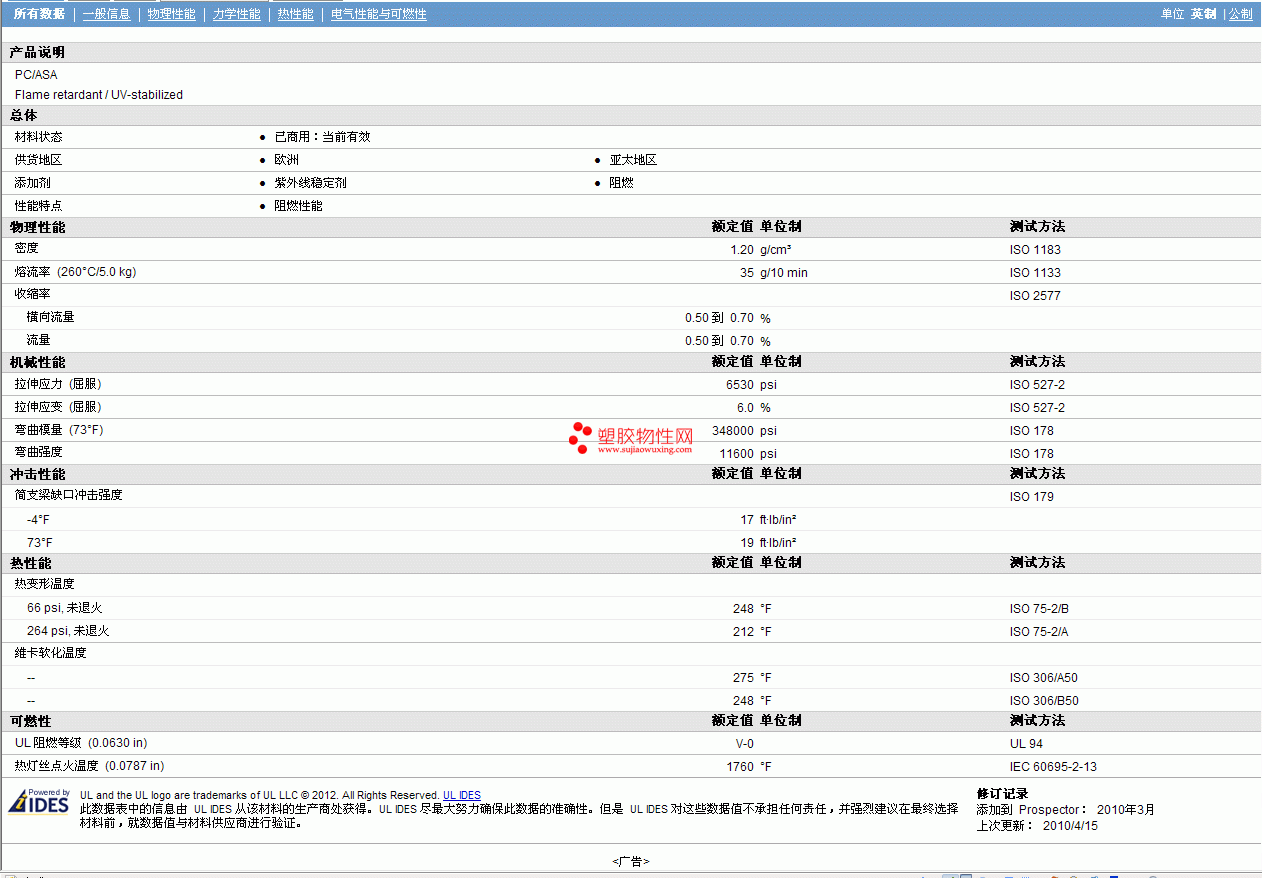Click the Powered by IDES logo
Screen dimensions: 1262x878
click(x=39, y=802)
